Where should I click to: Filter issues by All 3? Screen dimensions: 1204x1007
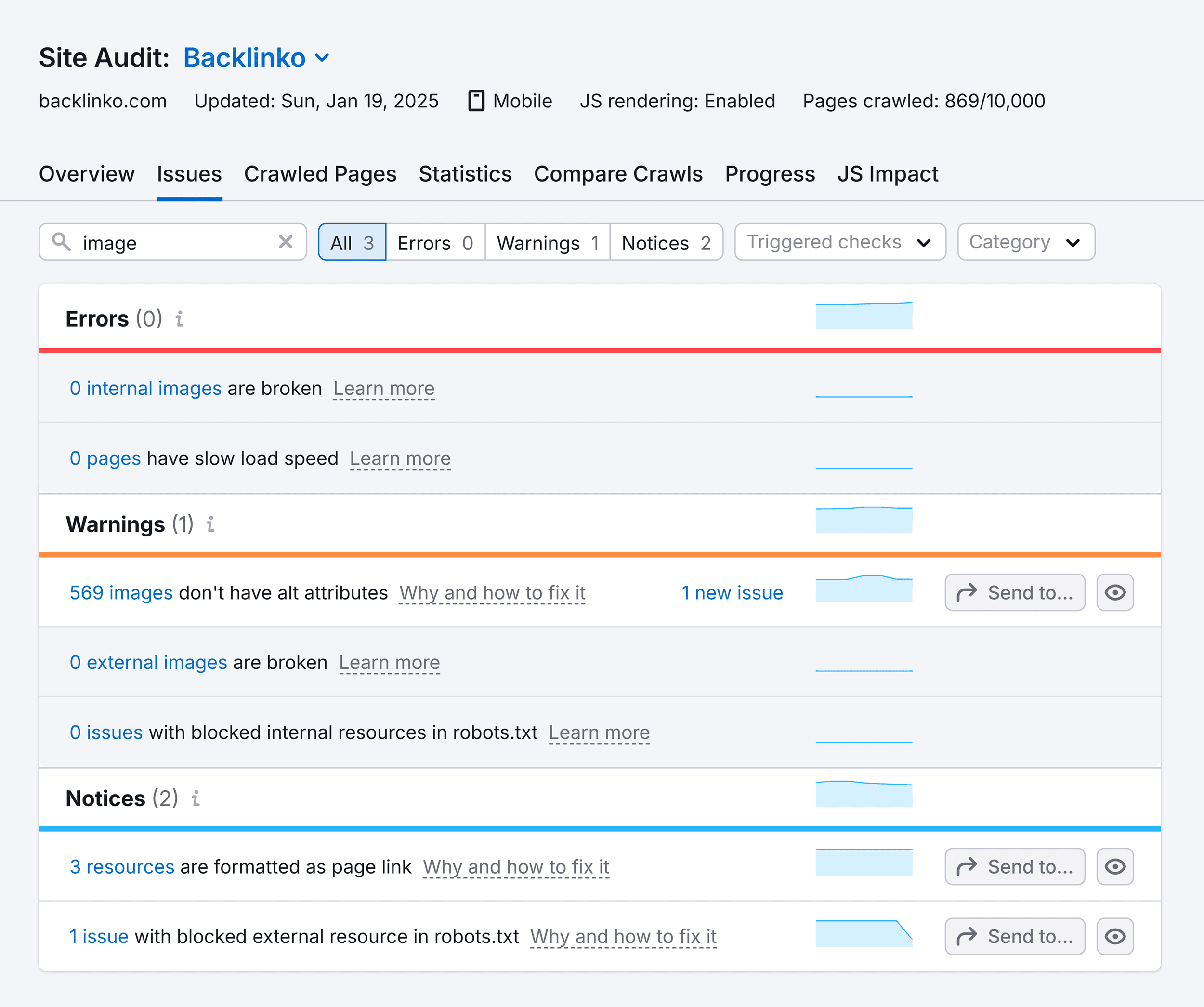pos(352,242)
